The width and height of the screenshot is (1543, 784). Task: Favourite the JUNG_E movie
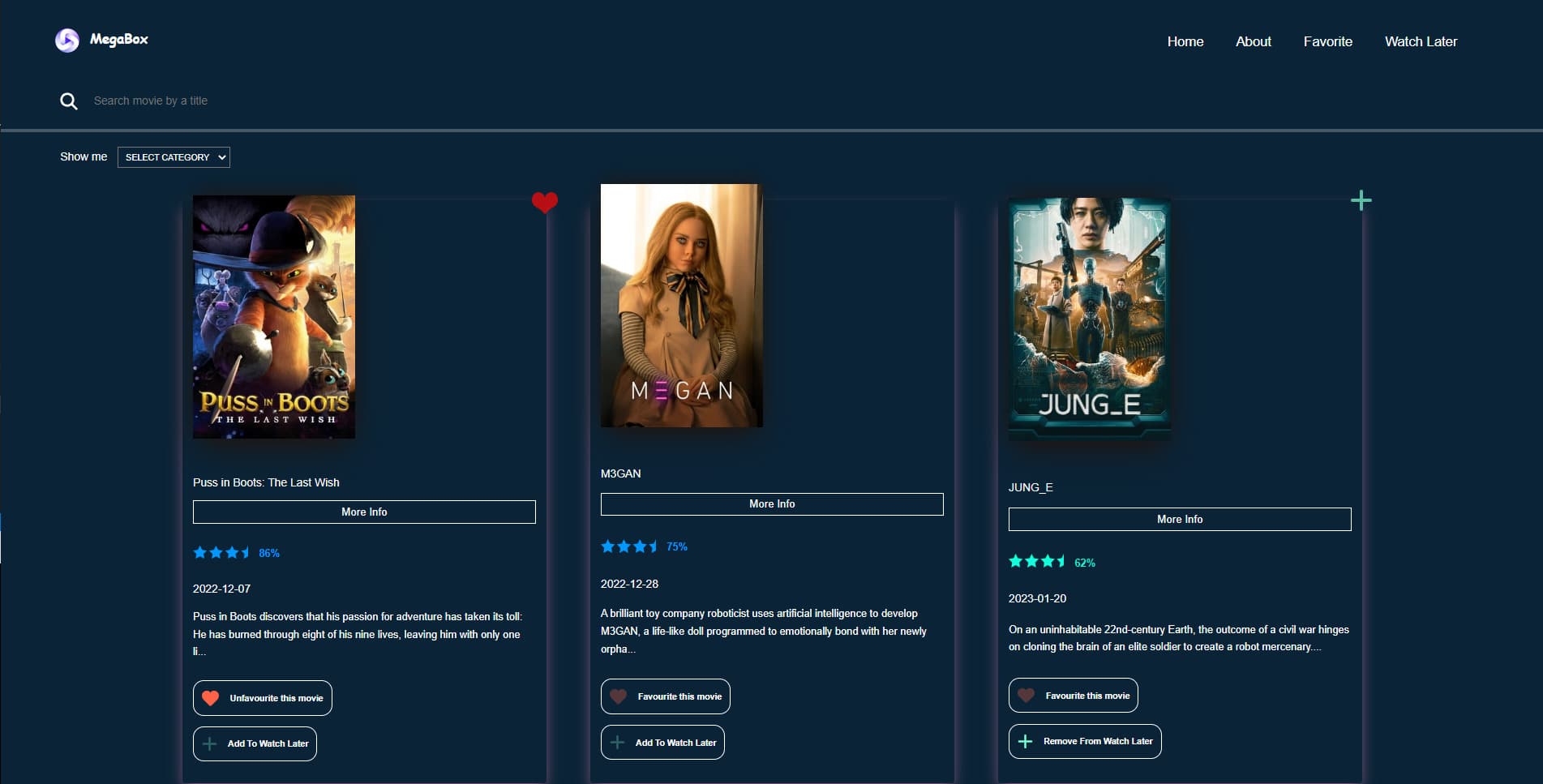point(1074,696)
